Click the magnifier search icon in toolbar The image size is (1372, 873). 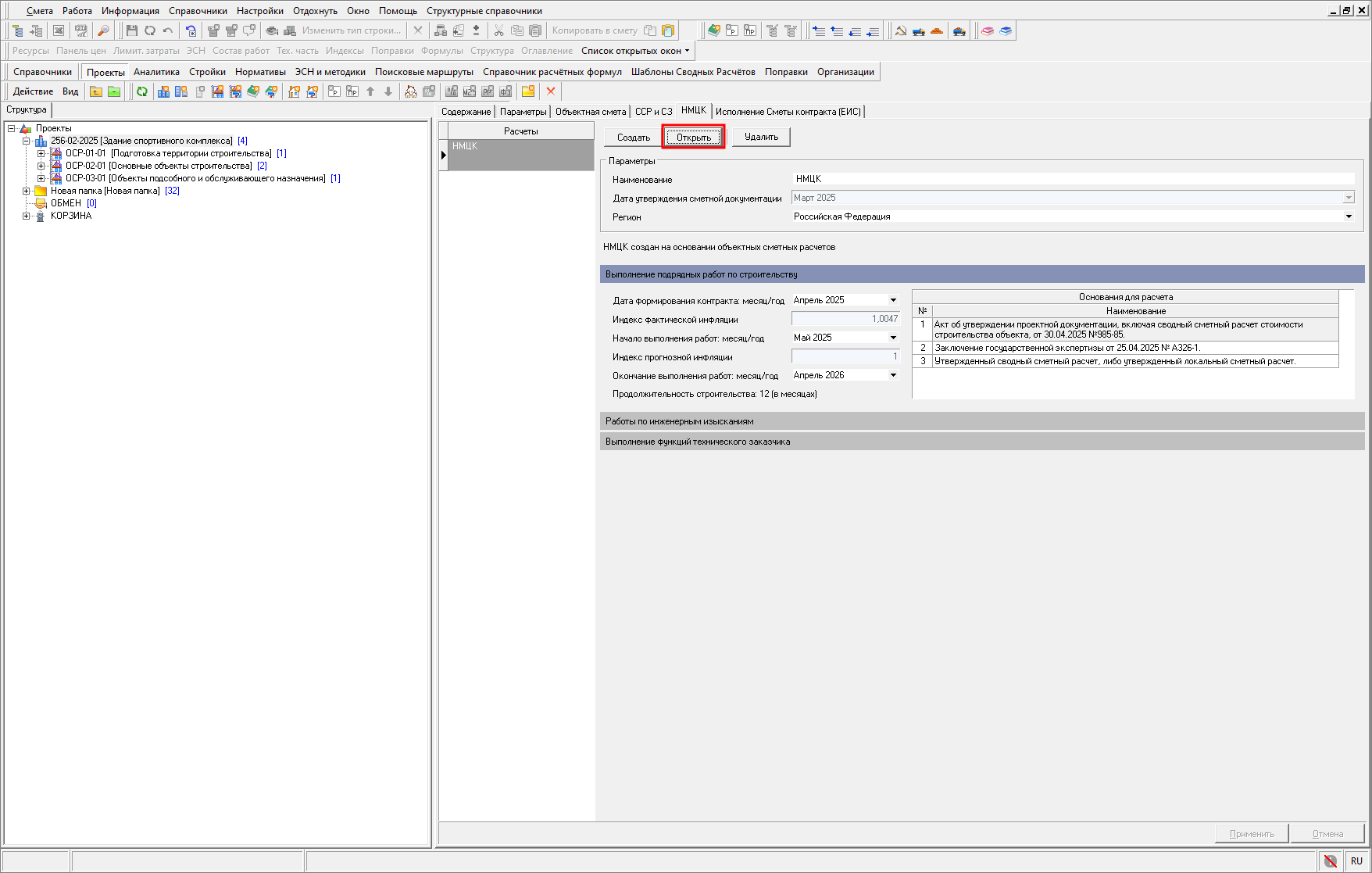point(103,30)
